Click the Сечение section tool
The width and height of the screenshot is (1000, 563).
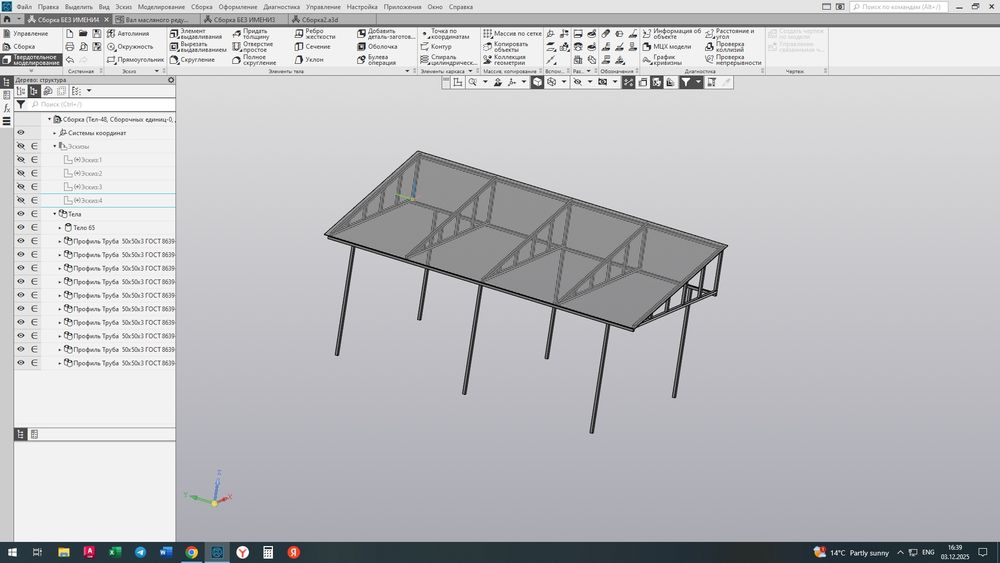coord(312,47)
